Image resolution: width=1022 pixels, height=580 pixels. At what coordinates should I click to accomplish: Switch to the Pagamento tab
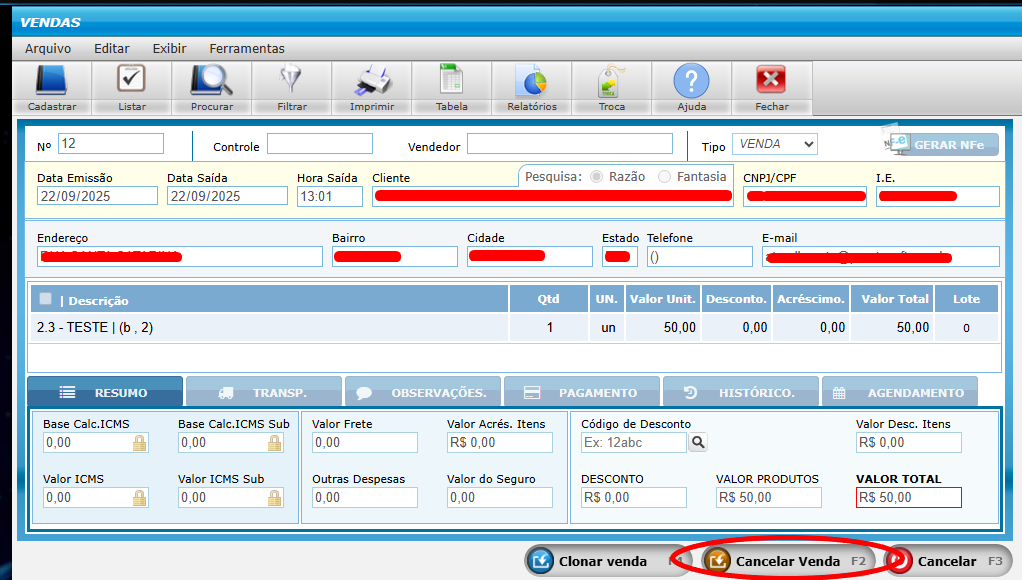(x=582, y=392)
